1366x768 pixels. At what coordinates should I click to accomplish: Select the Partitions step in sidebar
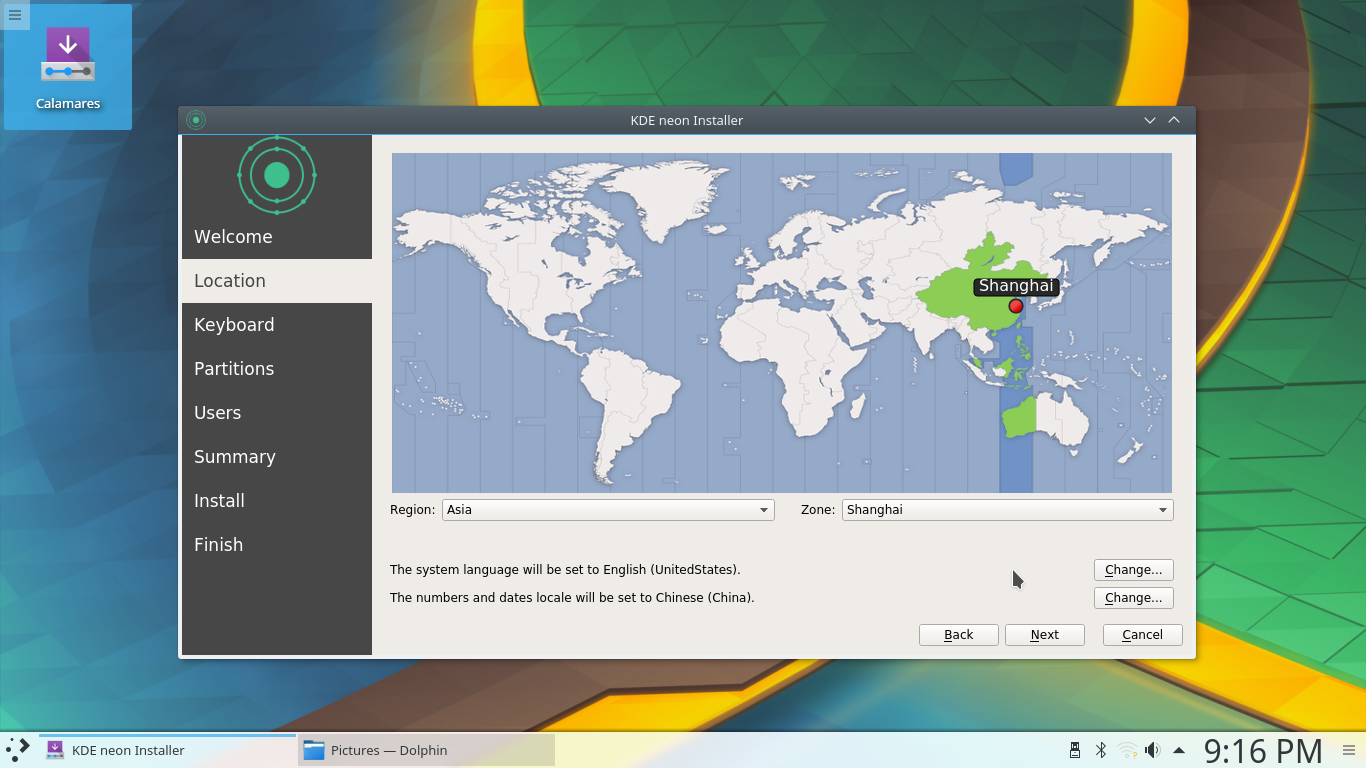click(x=277, y=369)
